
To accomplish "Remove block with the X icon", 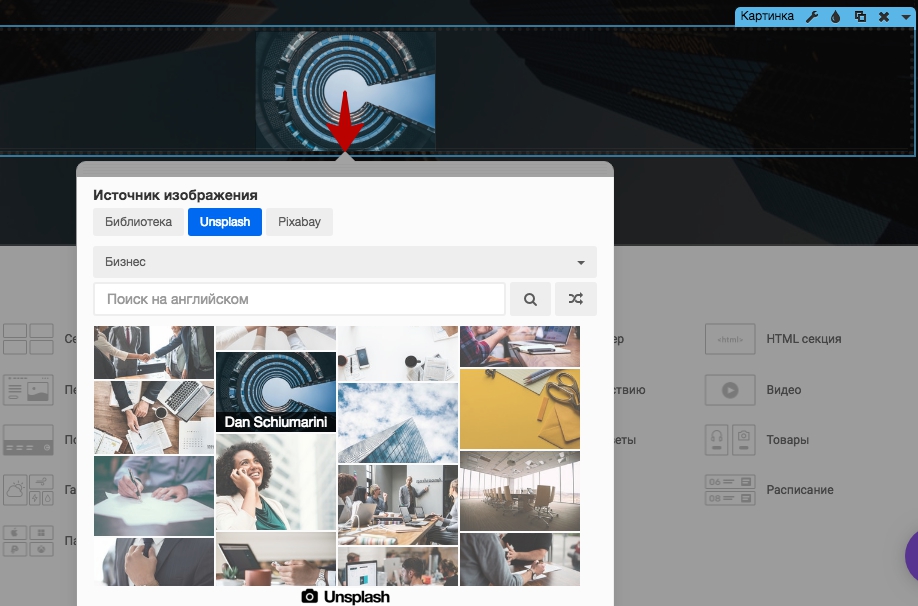I will click(884, 16).
